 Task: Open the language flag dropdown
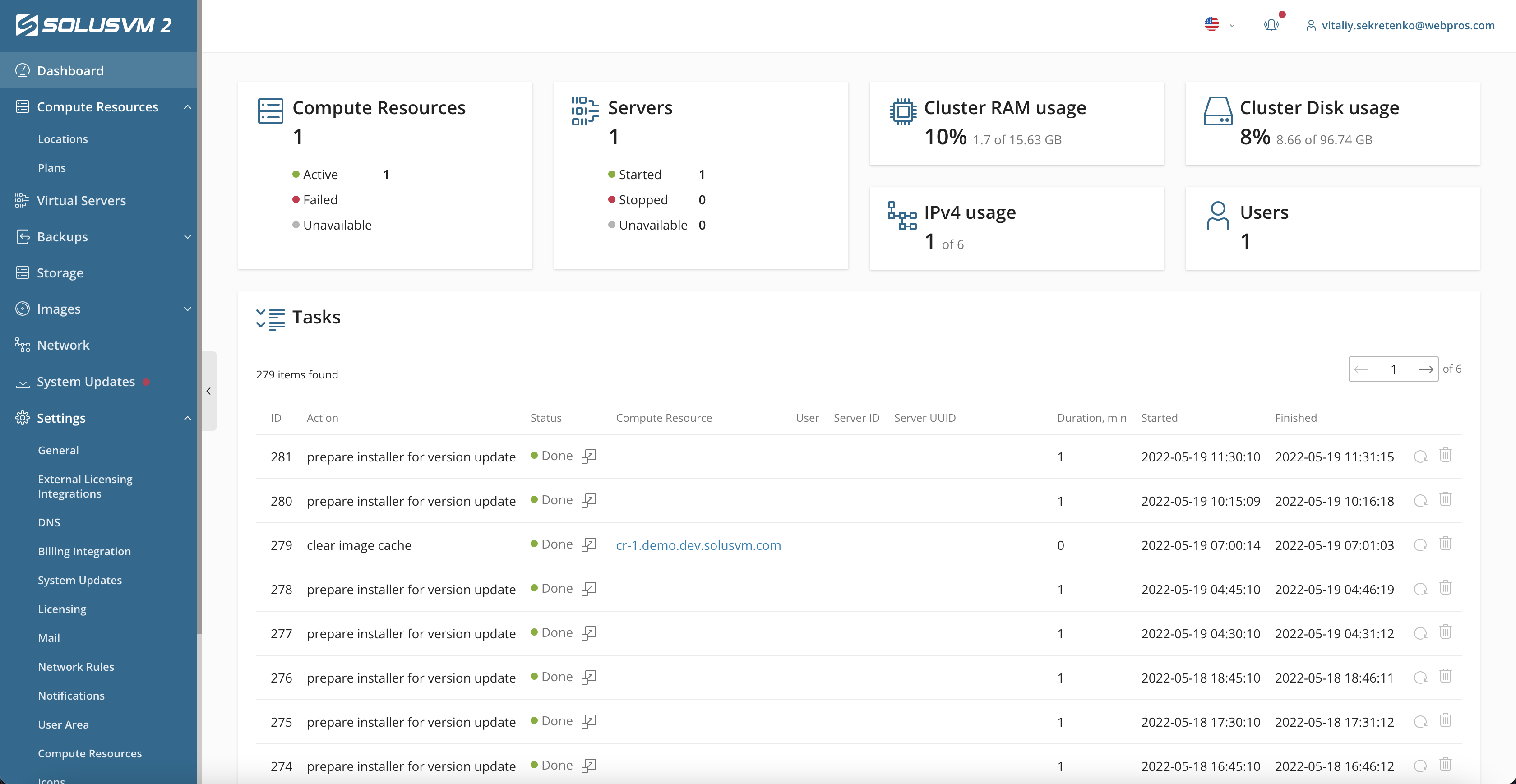(x=1219, y=25)
